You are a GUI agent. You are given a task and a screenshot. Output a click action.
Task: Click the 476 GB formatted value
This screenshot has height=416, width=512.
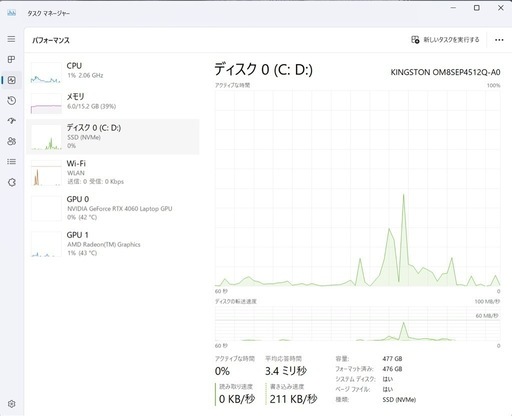coord(392,369)
